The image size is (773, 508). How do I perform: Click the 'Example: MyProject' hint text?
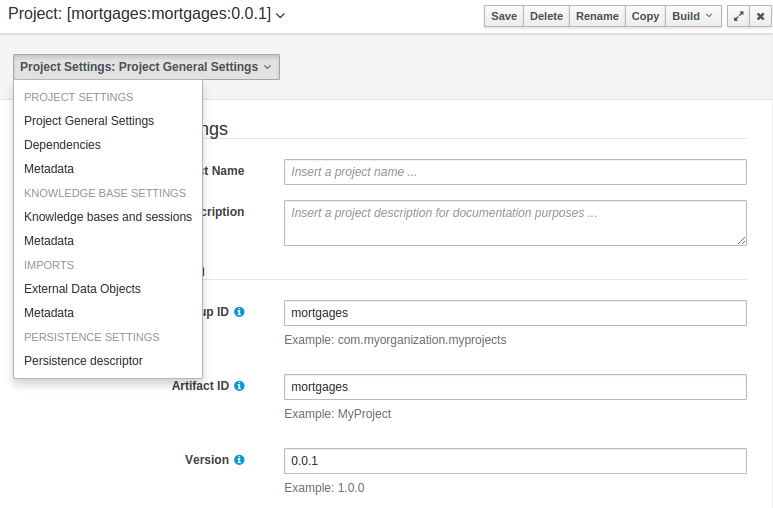tap(337, 414)
